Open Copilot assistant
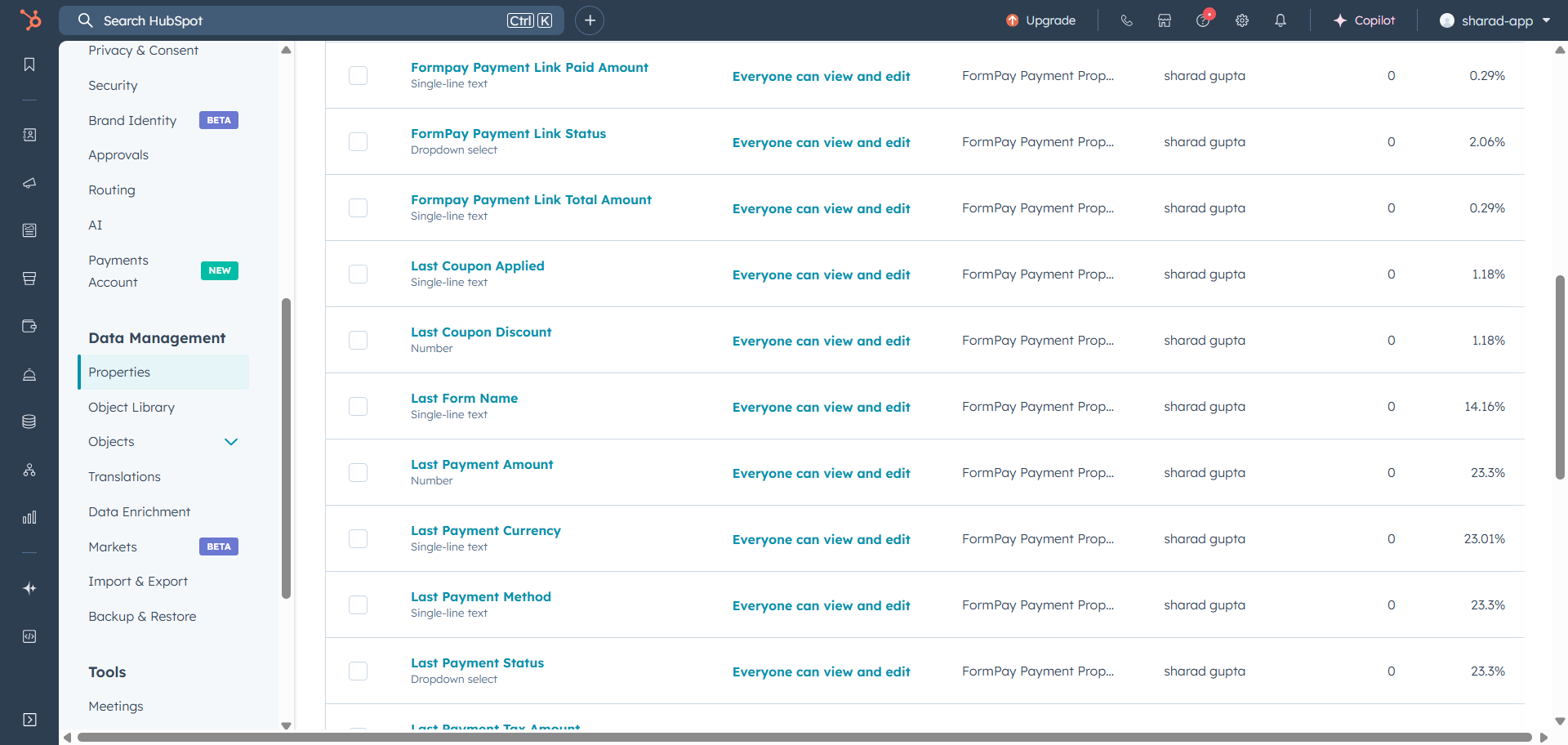Screen dimensions: 1568x745 pos(1364,20)
